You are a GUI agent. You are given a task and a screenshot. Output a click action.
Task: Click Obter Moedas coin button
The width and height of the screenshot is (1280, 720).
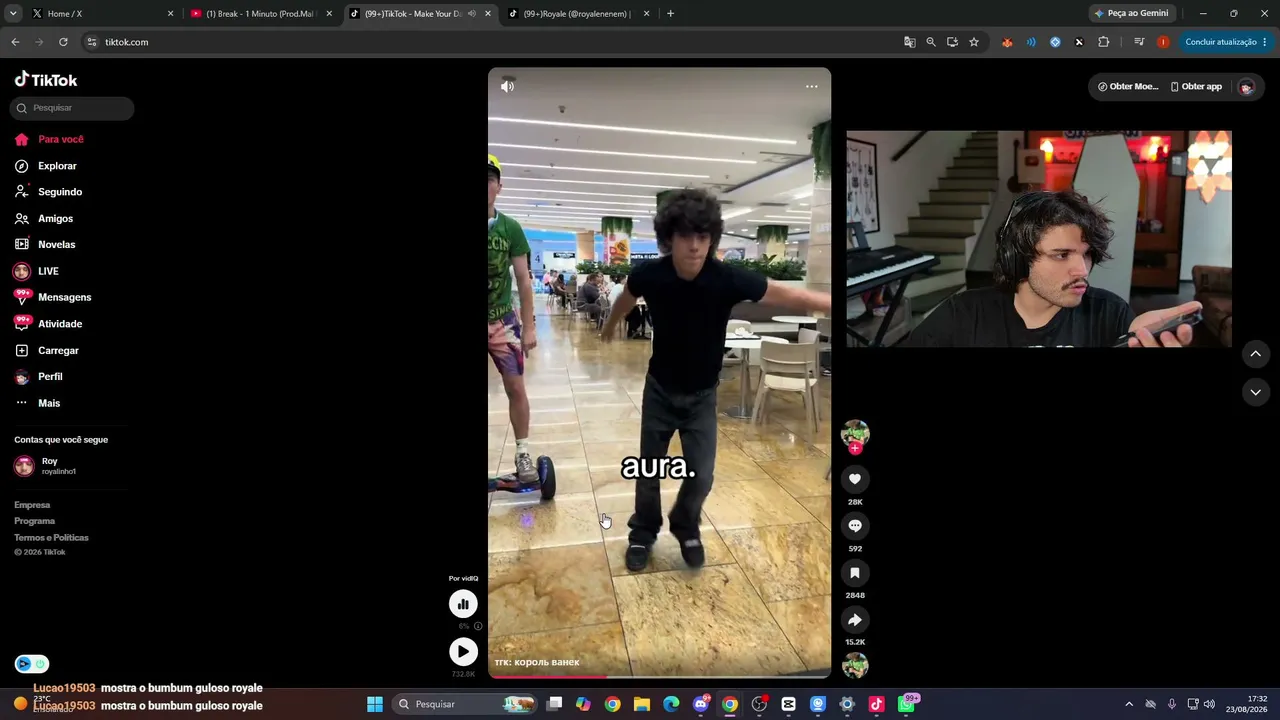pos(1128,87)
